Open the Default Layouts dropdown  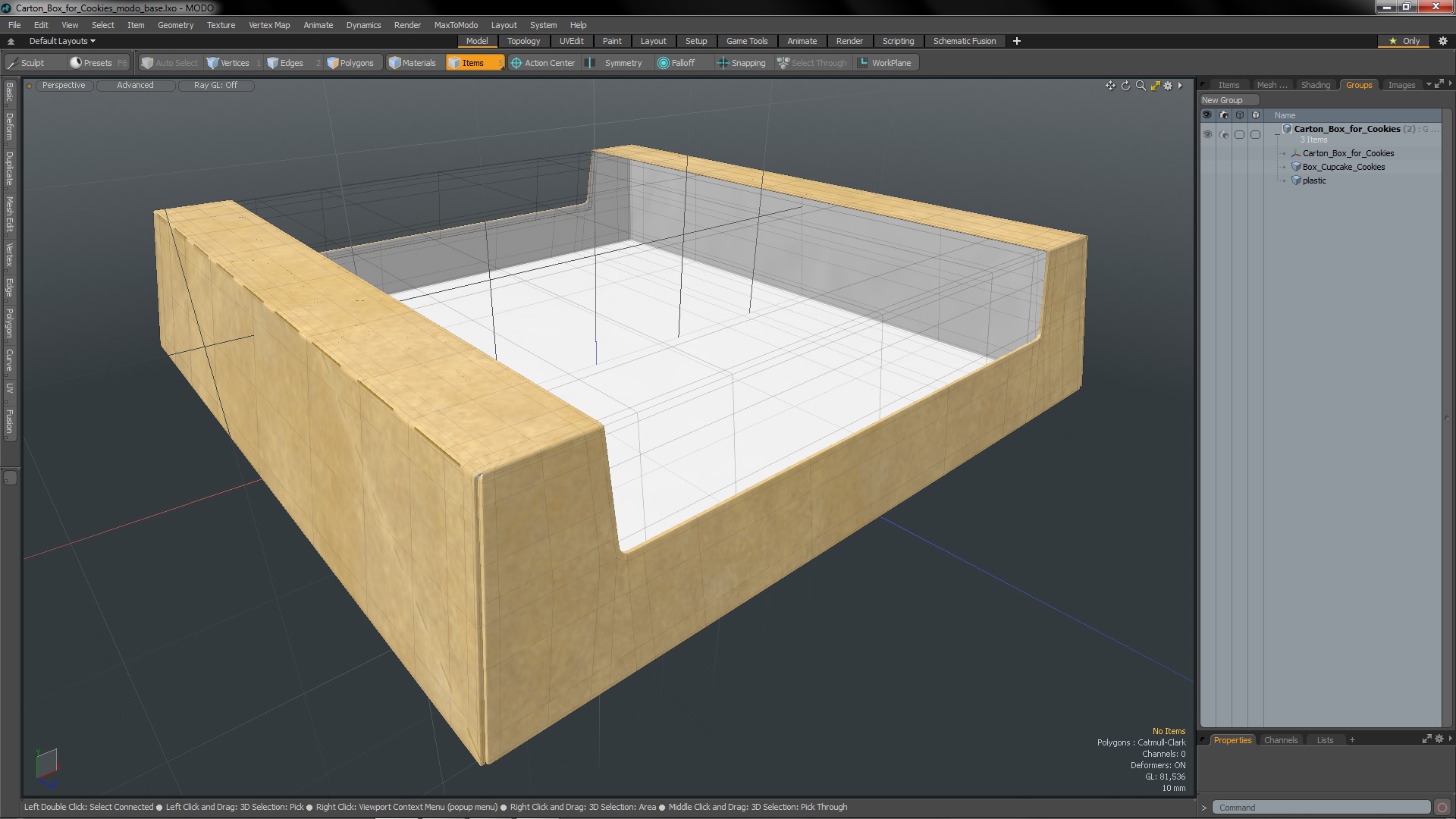(62, 41)
